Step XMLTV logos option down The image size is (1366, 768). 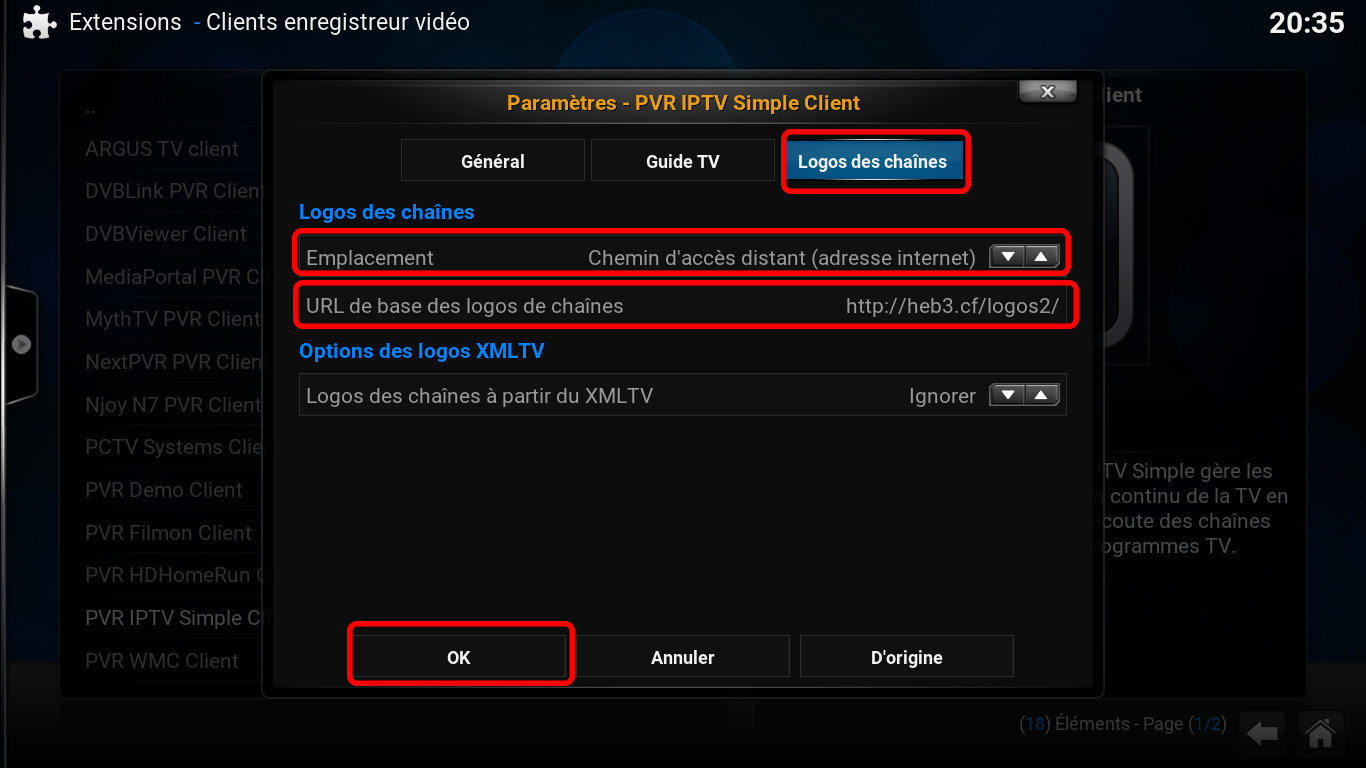coord(1008,395)
